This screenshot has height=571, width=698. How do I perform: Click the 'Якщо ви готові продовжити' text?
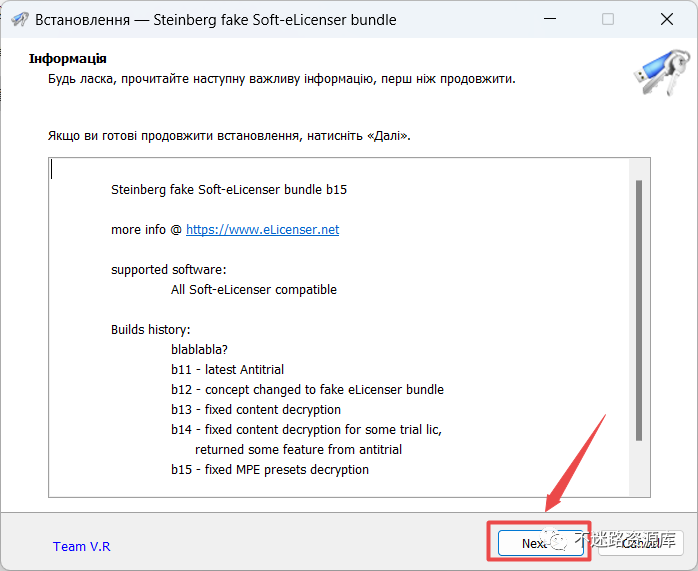tap(229, 136)
